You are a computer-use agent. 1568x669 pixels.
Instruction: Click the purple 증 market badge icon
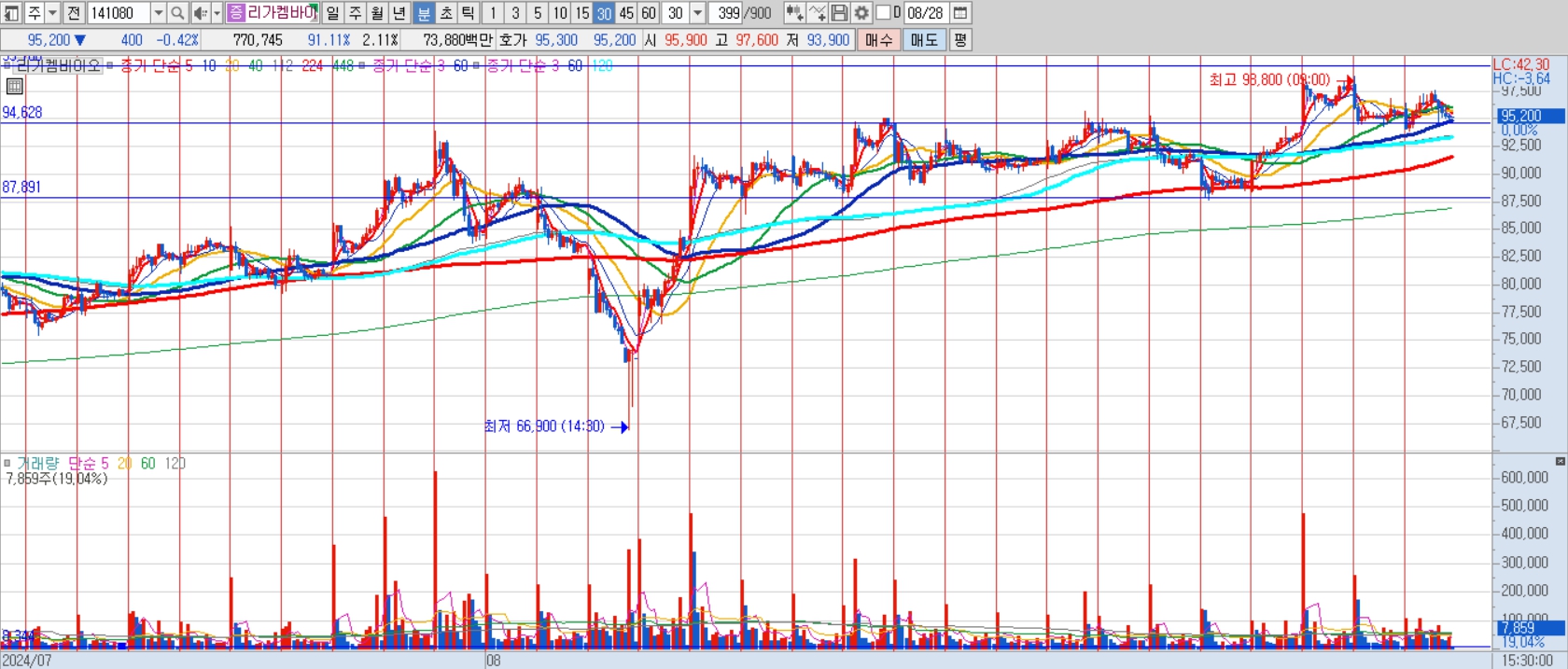click(236, 13)
